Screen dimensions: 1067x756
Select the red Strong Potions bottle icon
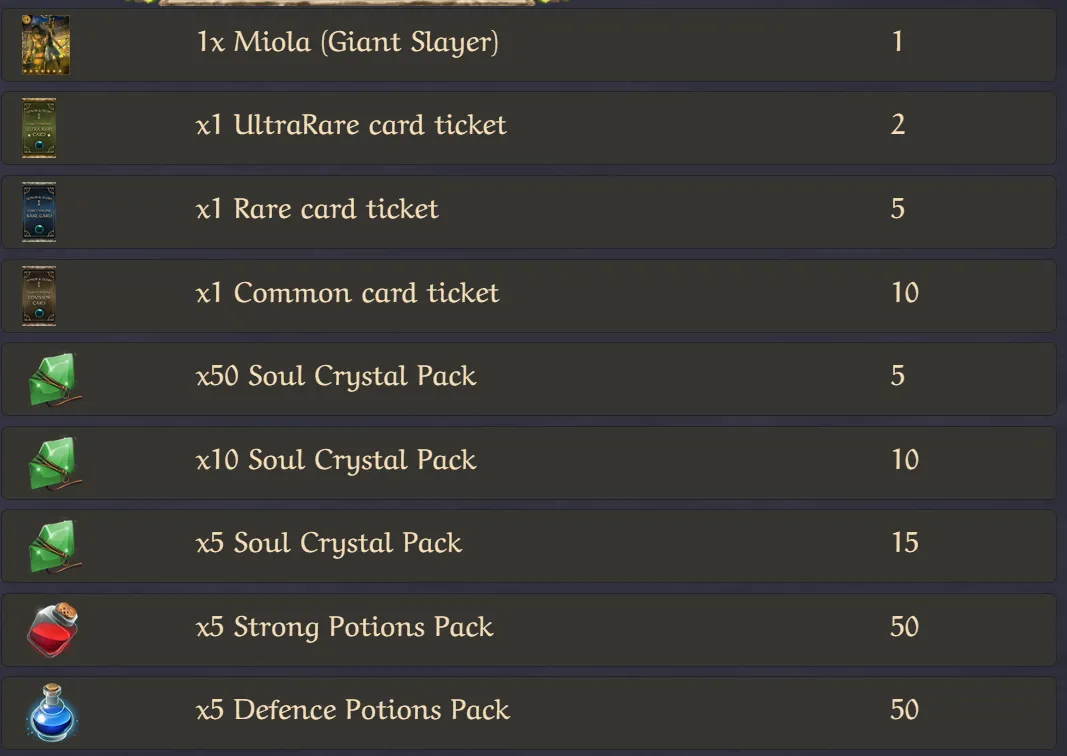pos(53,629)
